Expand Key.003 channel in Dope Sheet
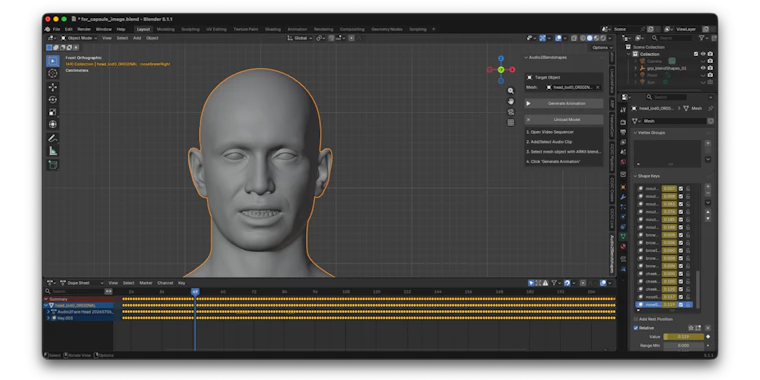This screenshot has width=760, height=380. pos(48,318)
